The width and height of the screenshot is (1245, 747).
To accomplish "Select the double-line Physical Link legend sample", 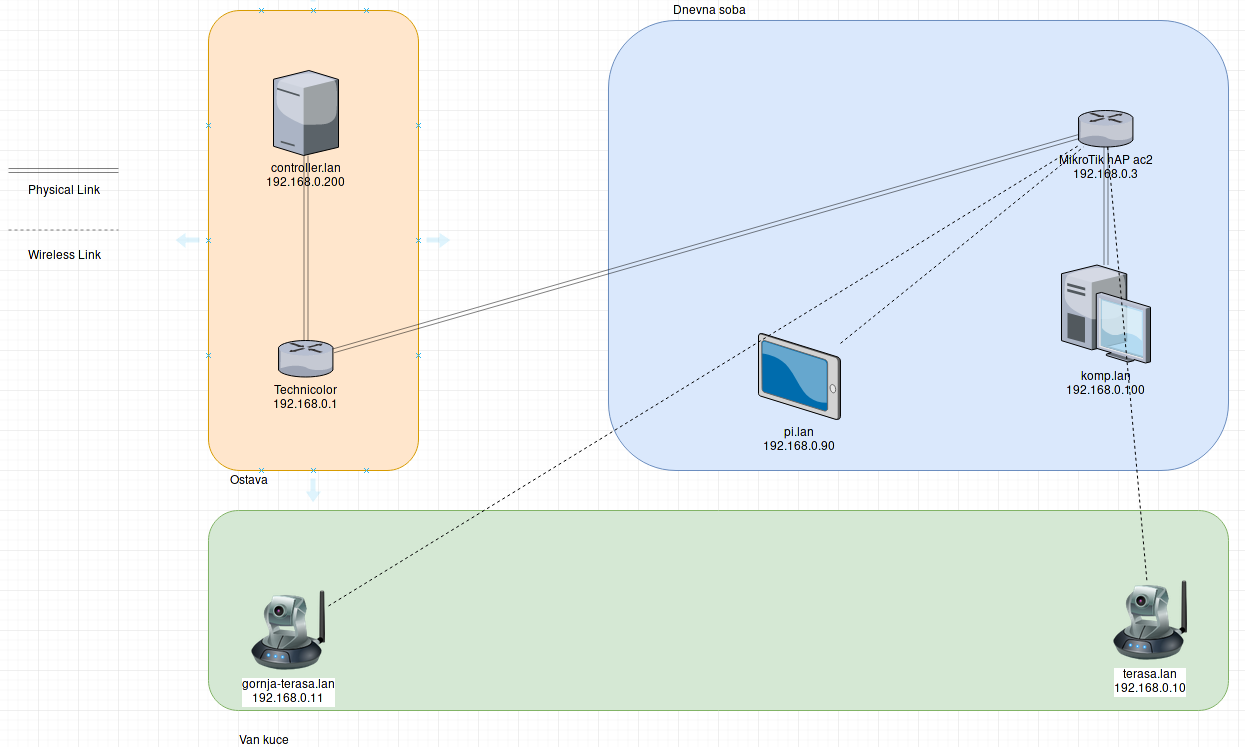I will tap(63, 170).
